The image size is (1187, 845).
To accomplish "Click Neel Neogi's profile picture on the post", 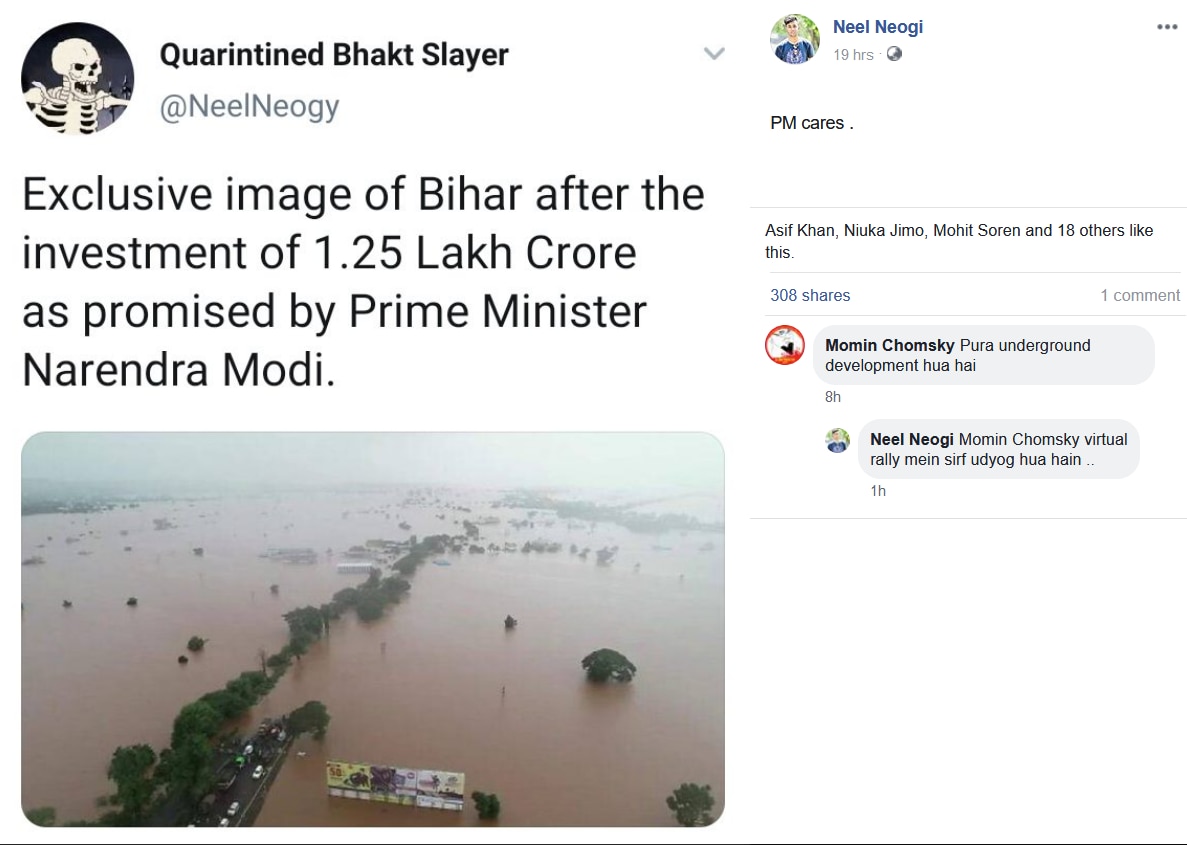I will point(795,39).
